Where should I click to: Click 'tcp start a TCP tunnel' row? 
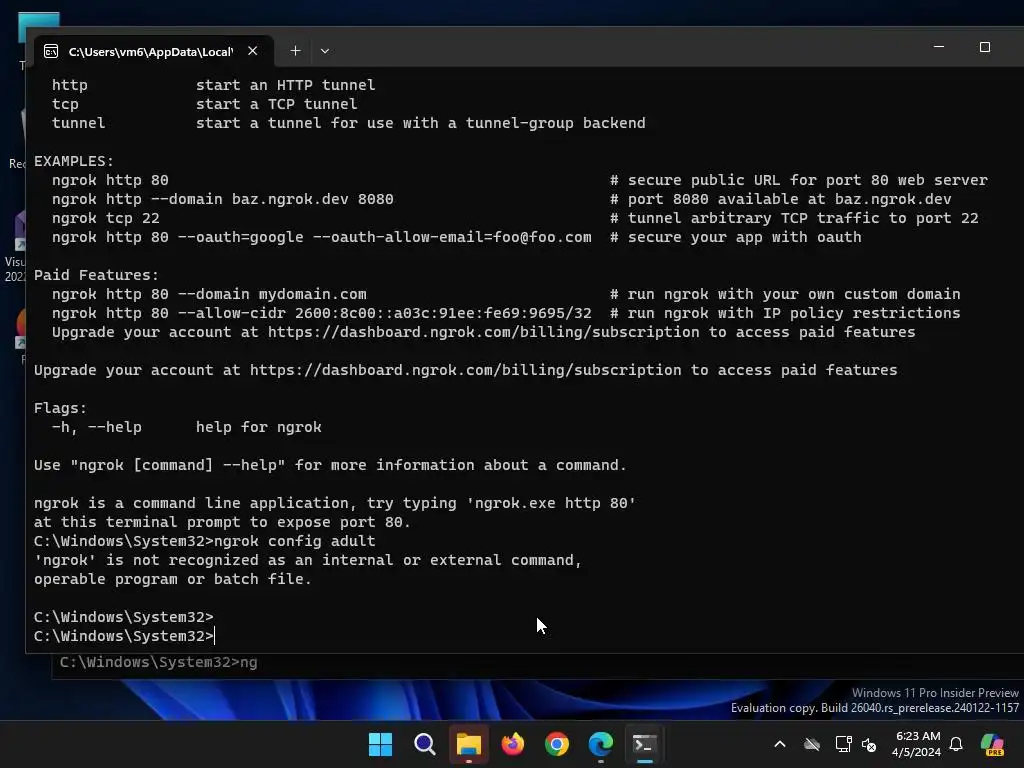click(x=204, y=104)
